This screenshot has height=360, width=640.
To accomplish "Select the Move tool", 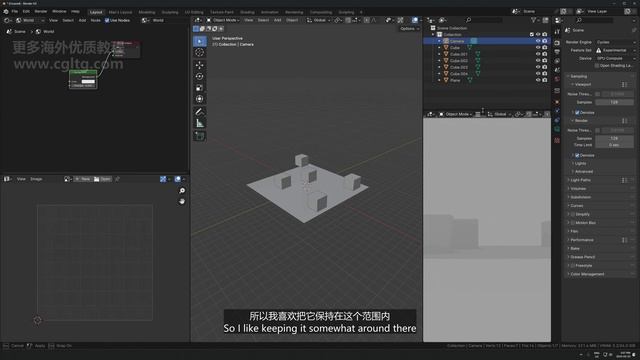I will click(x=200, y=65).
